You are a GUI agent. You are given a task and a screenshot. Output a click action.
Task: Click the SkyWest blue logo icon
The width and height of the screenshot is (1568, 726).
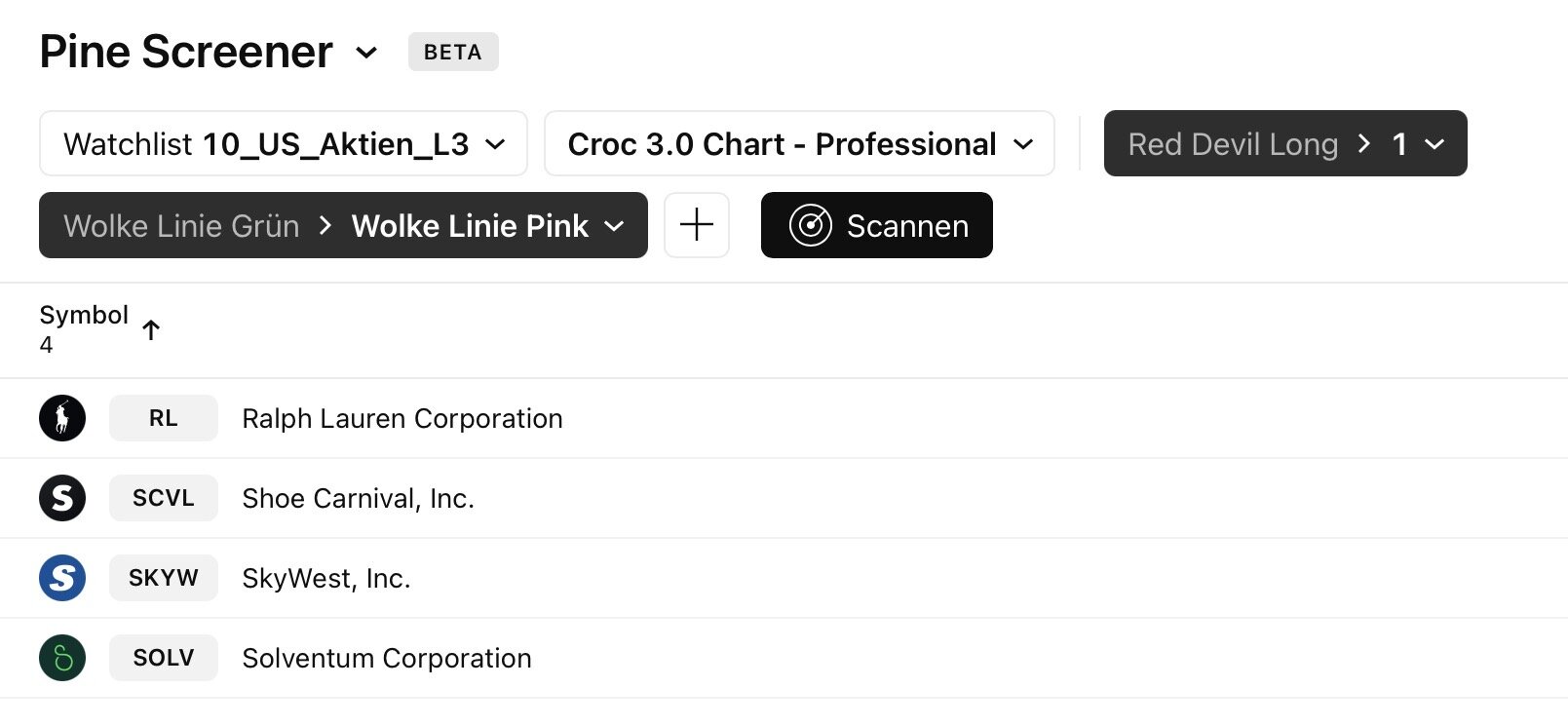point(62,578)
